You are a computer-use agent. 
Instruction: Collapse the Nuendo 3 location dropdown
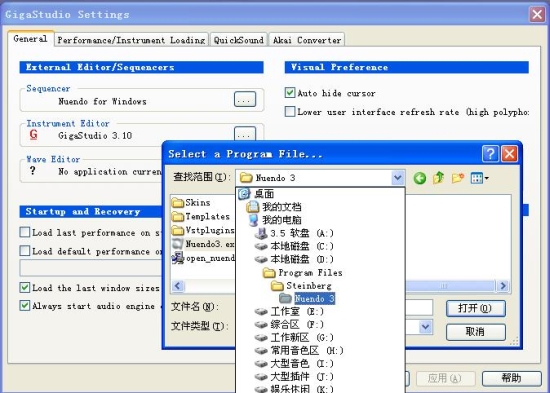pos(397,178)
